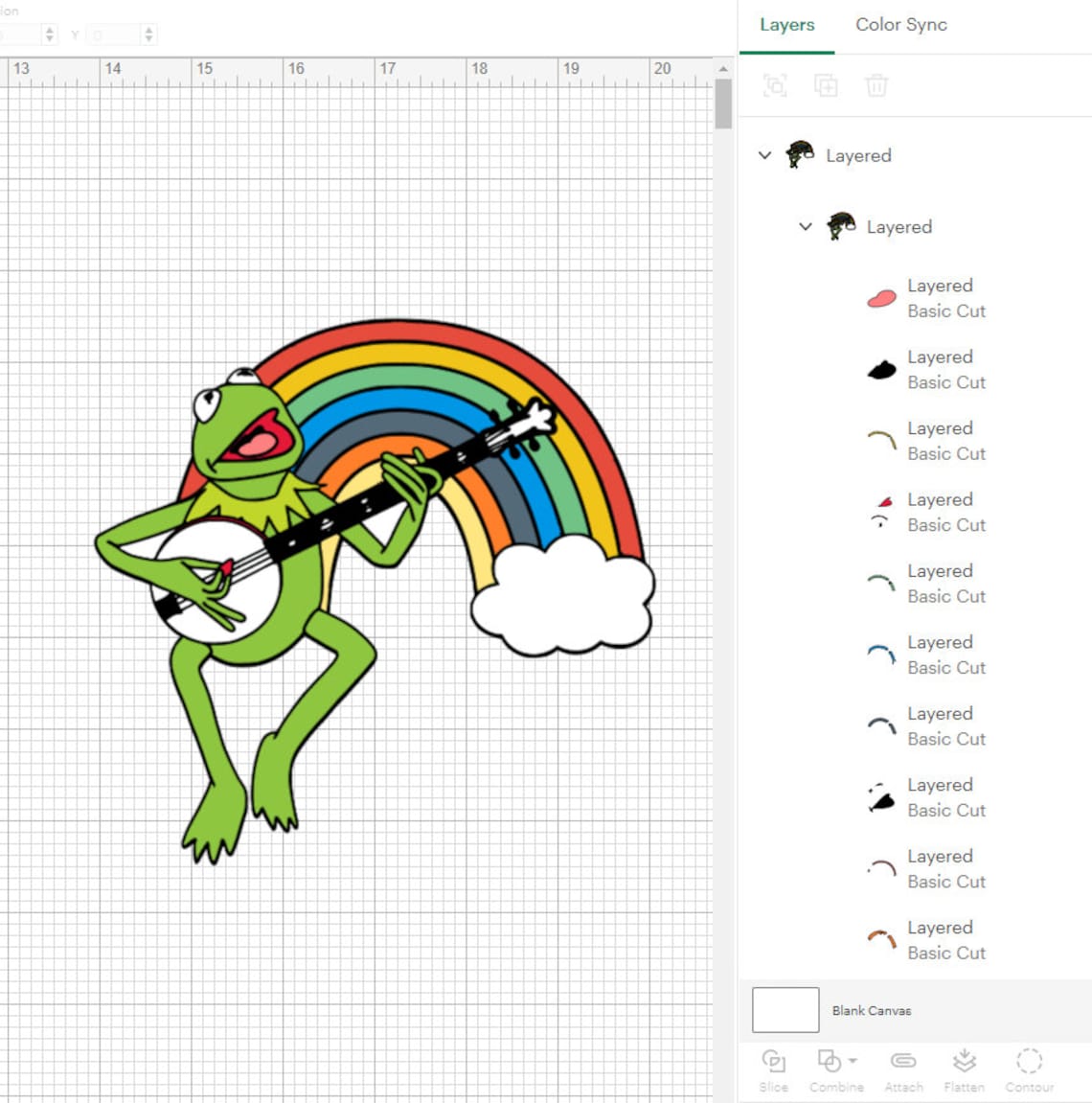Select the olive yellow arc layer
The image size is (1092, 1103).
881,441
